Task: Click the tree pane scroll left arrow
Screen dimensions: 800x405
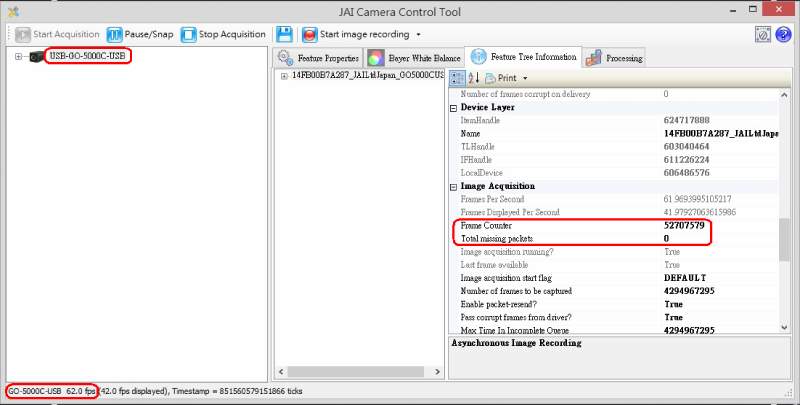Action: (281, 372)
